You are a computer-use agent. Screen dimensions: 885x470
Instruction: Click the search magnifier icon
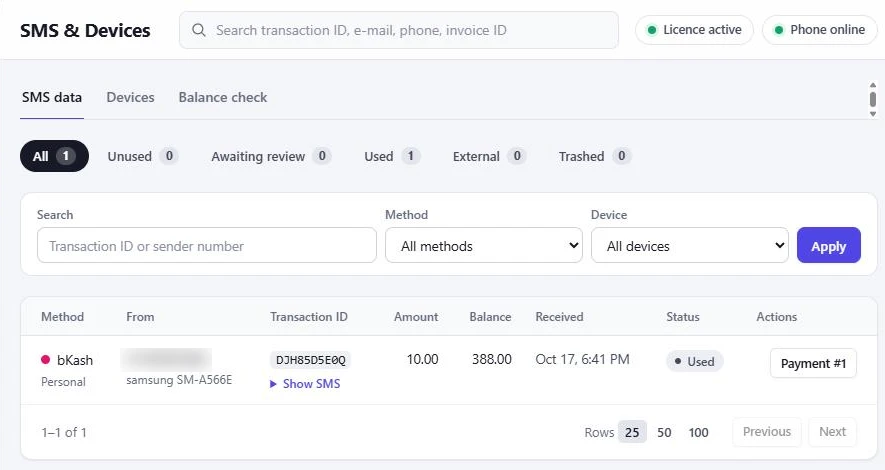click(x=199, y=30)
